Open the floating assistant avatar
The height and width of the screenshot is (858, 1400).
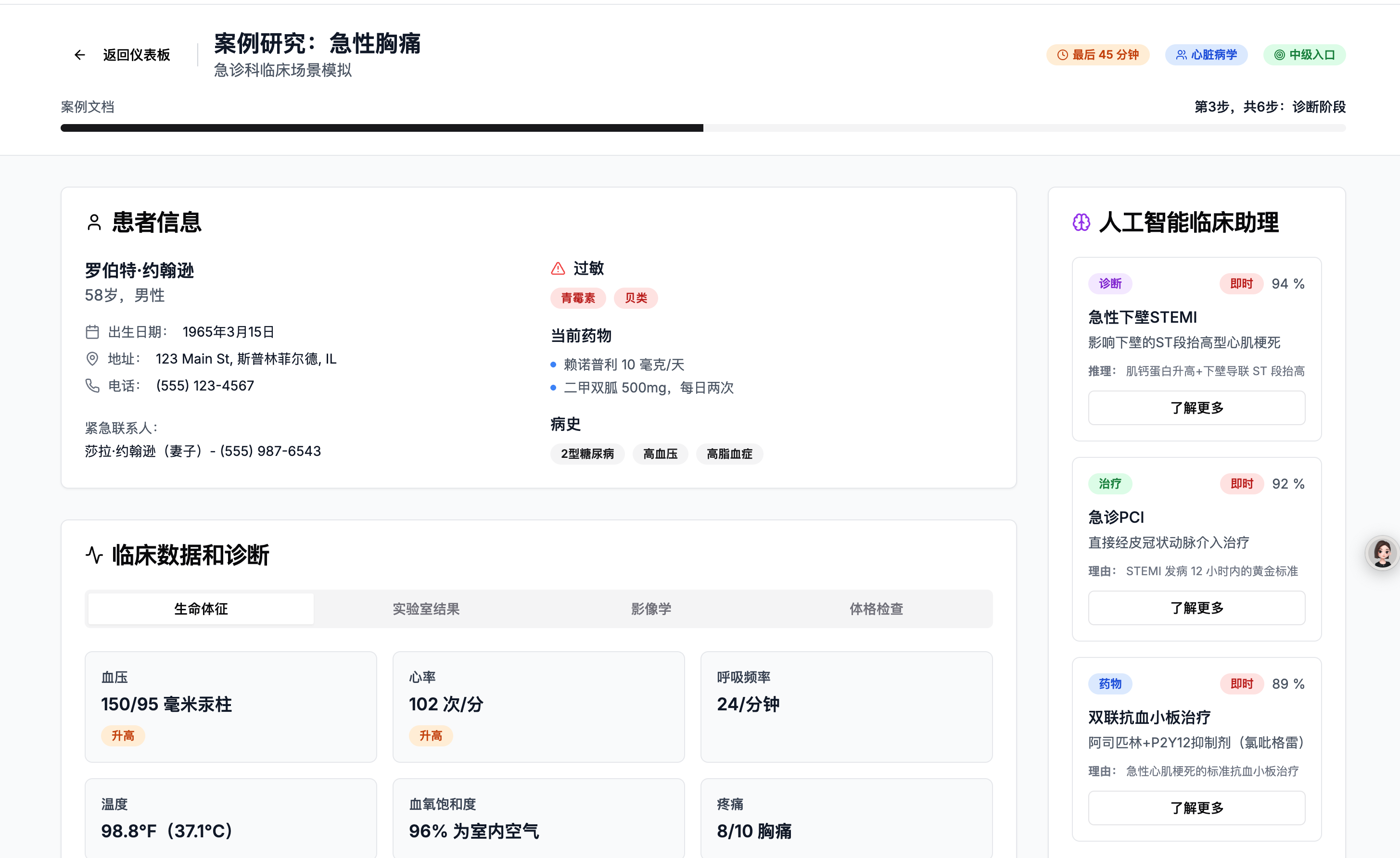coord(1382,553)
